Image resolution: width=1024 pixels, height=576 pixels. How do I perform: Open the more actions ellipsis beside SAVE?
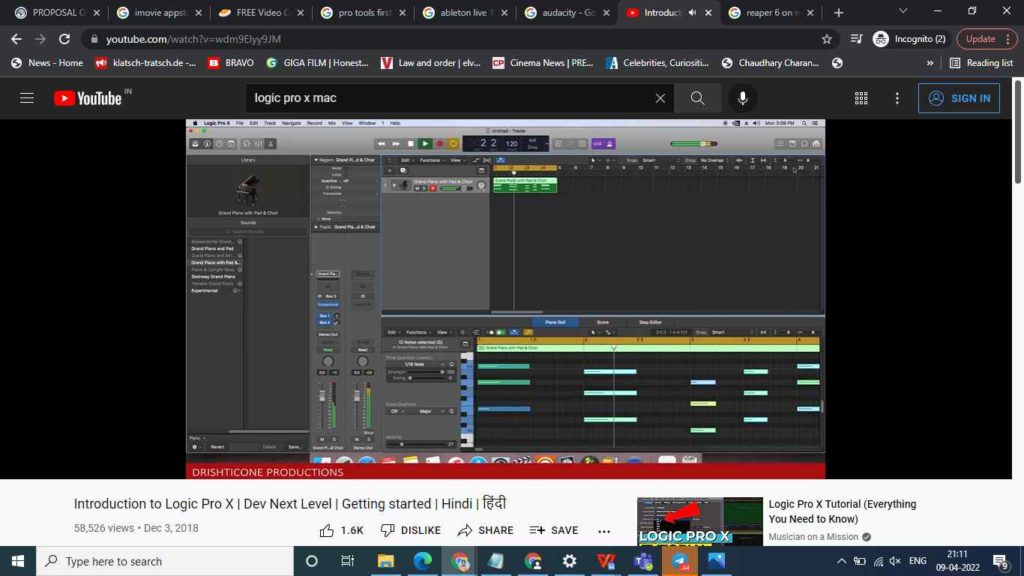point(604,531)
